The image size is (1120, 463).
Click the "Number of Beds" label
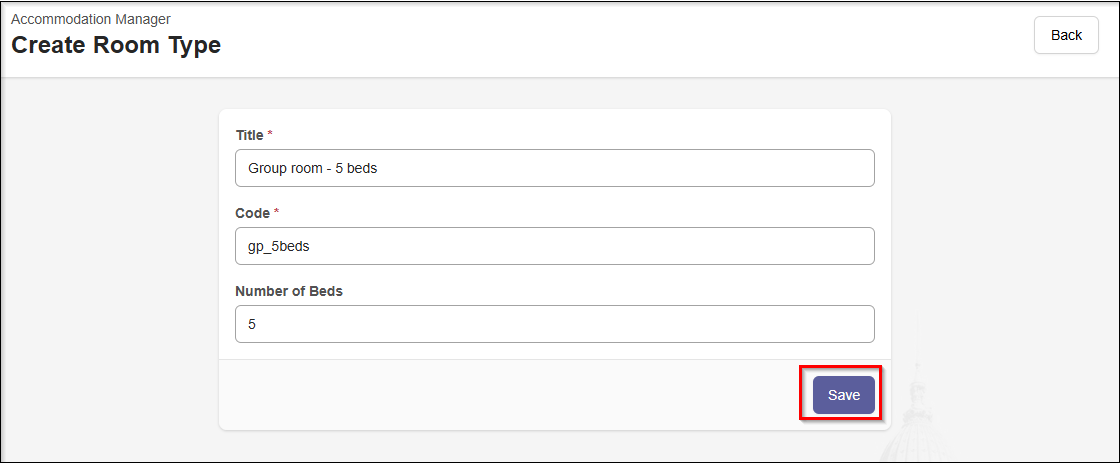(x=289, y=291)
